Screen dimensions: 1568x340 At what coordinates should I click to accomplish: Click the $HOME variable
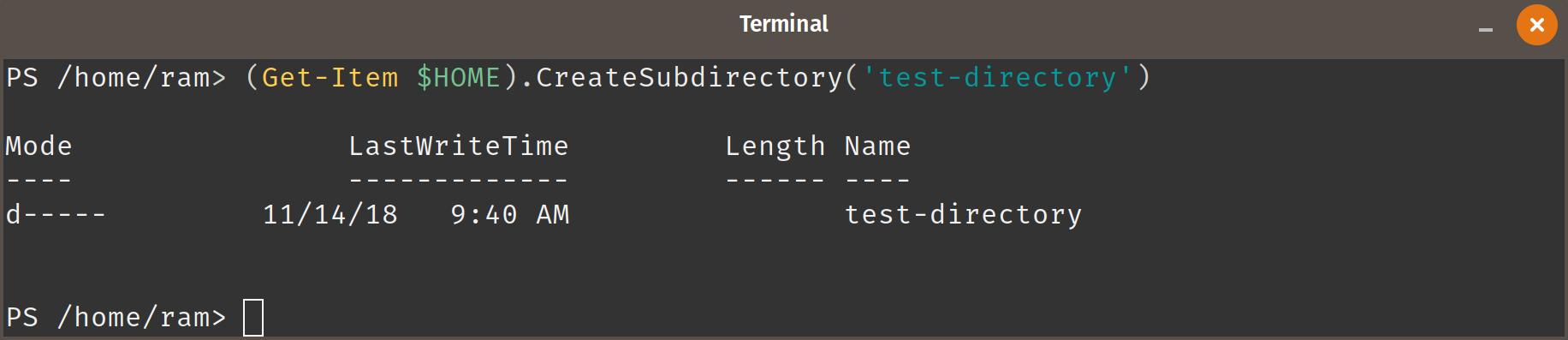tap(459, 78)
